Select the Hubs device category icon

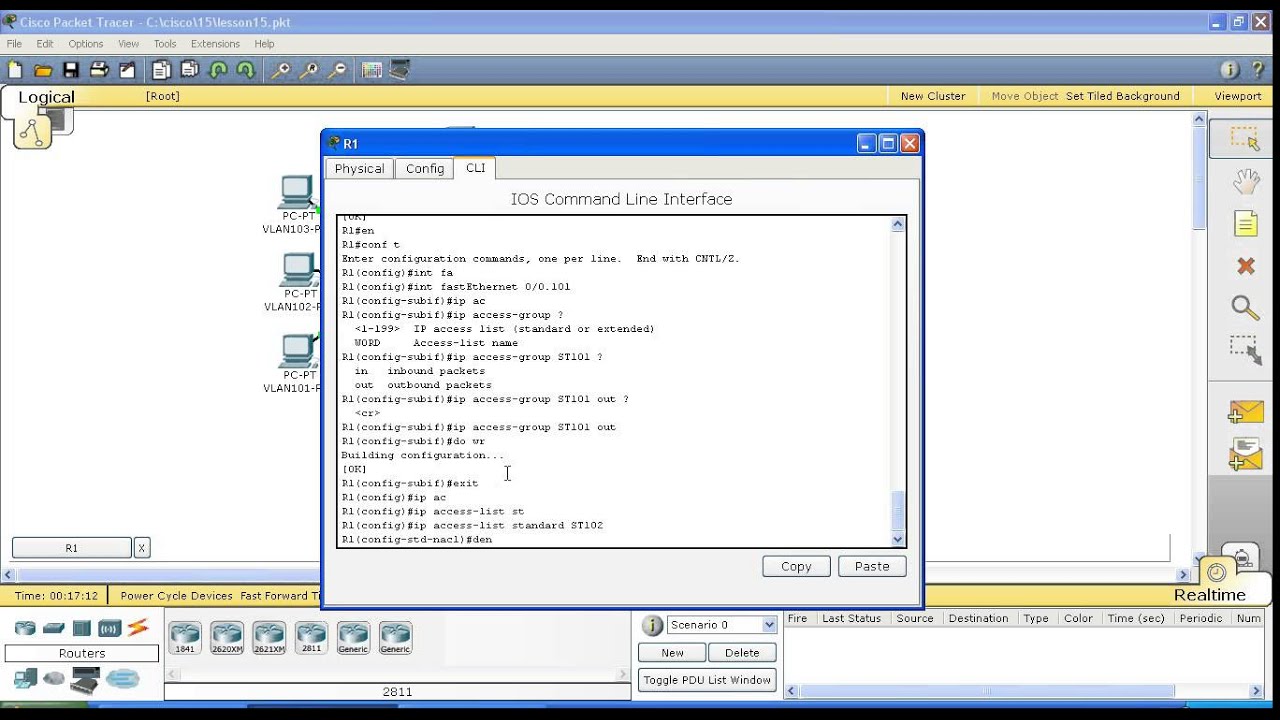point(81,628)
